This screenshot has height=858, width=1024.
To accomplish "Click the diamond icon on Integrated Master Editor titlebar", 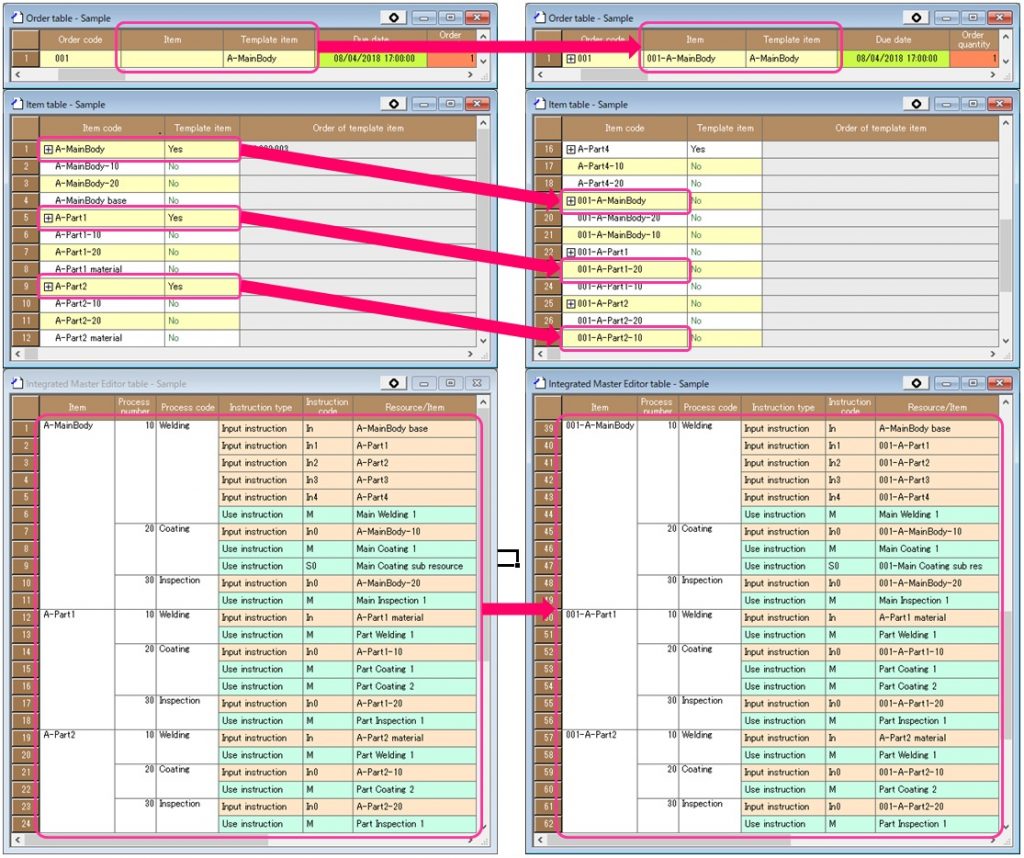I will tap(394, 383).
